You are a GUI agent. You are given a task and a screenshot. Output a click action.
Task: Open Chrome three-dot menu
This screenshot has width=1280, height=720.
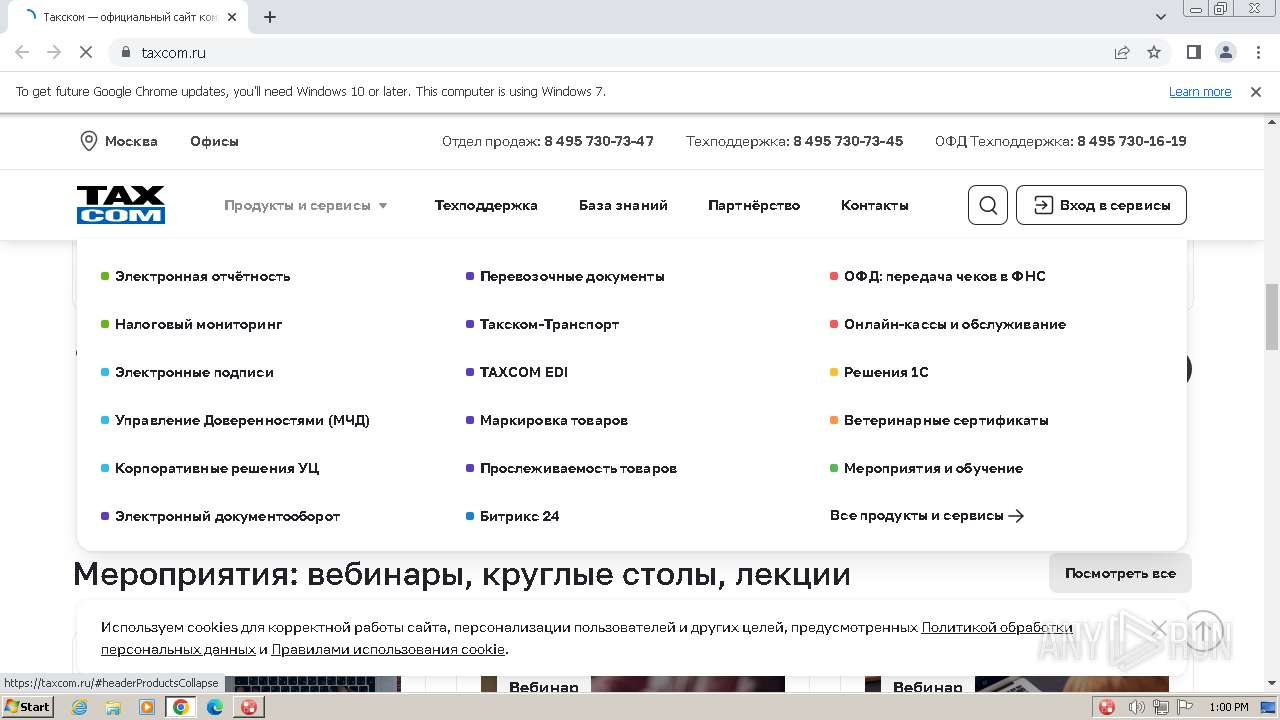(1257, 52)
